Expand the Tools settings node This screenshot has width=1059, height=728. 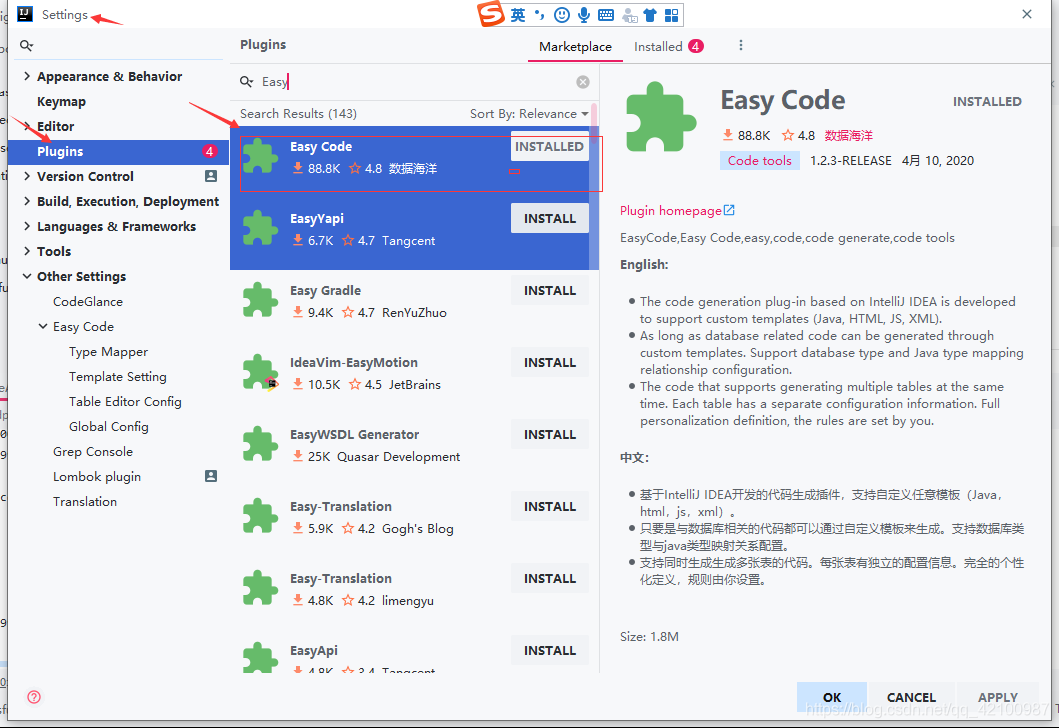pos(27,251)
